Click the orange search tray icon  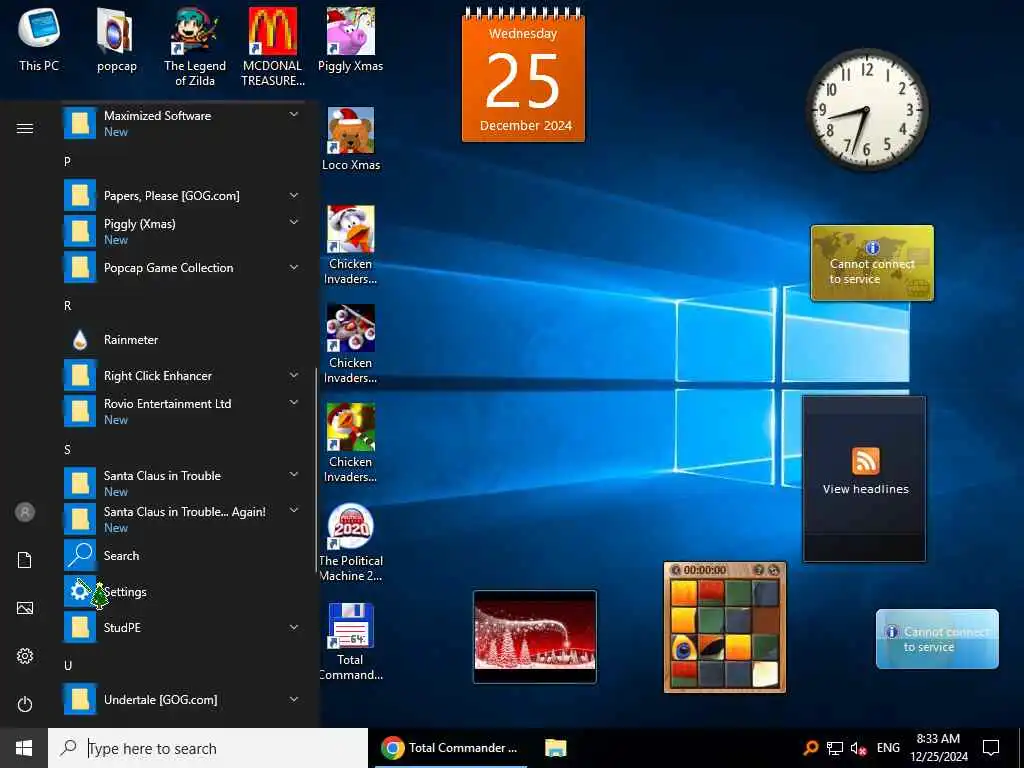coord(810,748)
